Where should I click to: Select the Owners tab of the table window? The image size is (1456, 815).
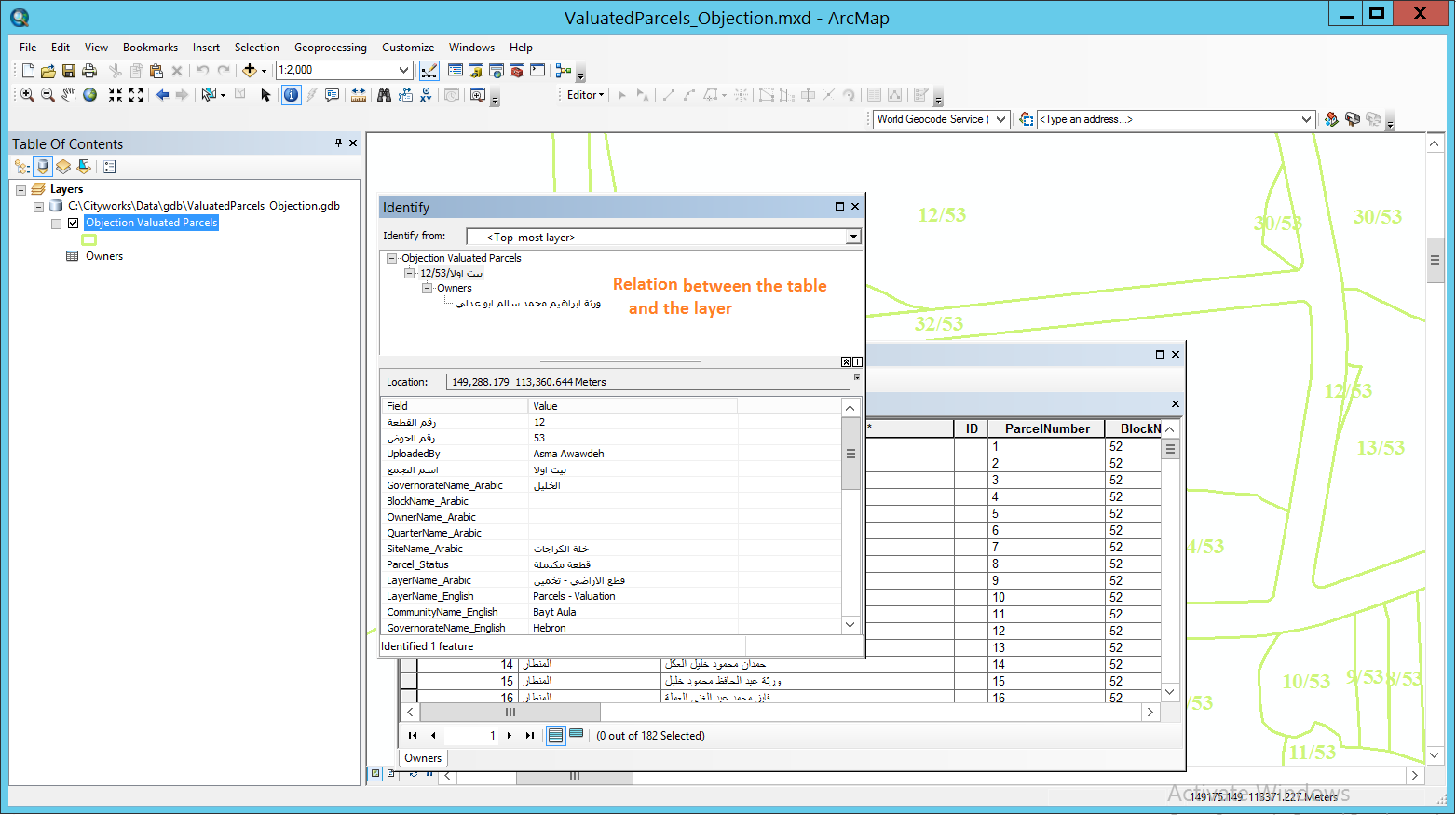(423, 758)
